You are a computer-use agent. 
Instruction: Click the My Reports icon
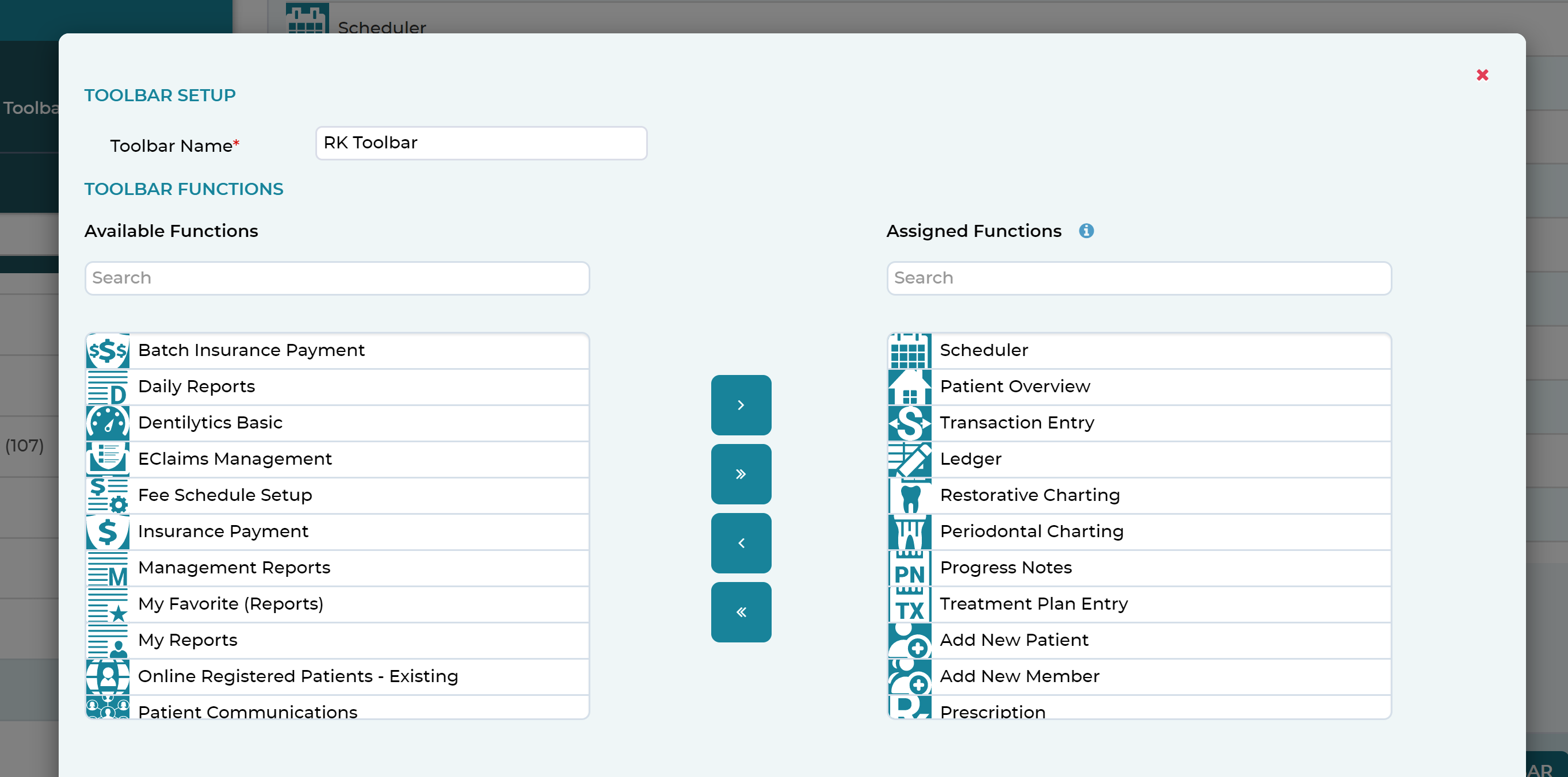pyautogui.click(x=108, y=640)
